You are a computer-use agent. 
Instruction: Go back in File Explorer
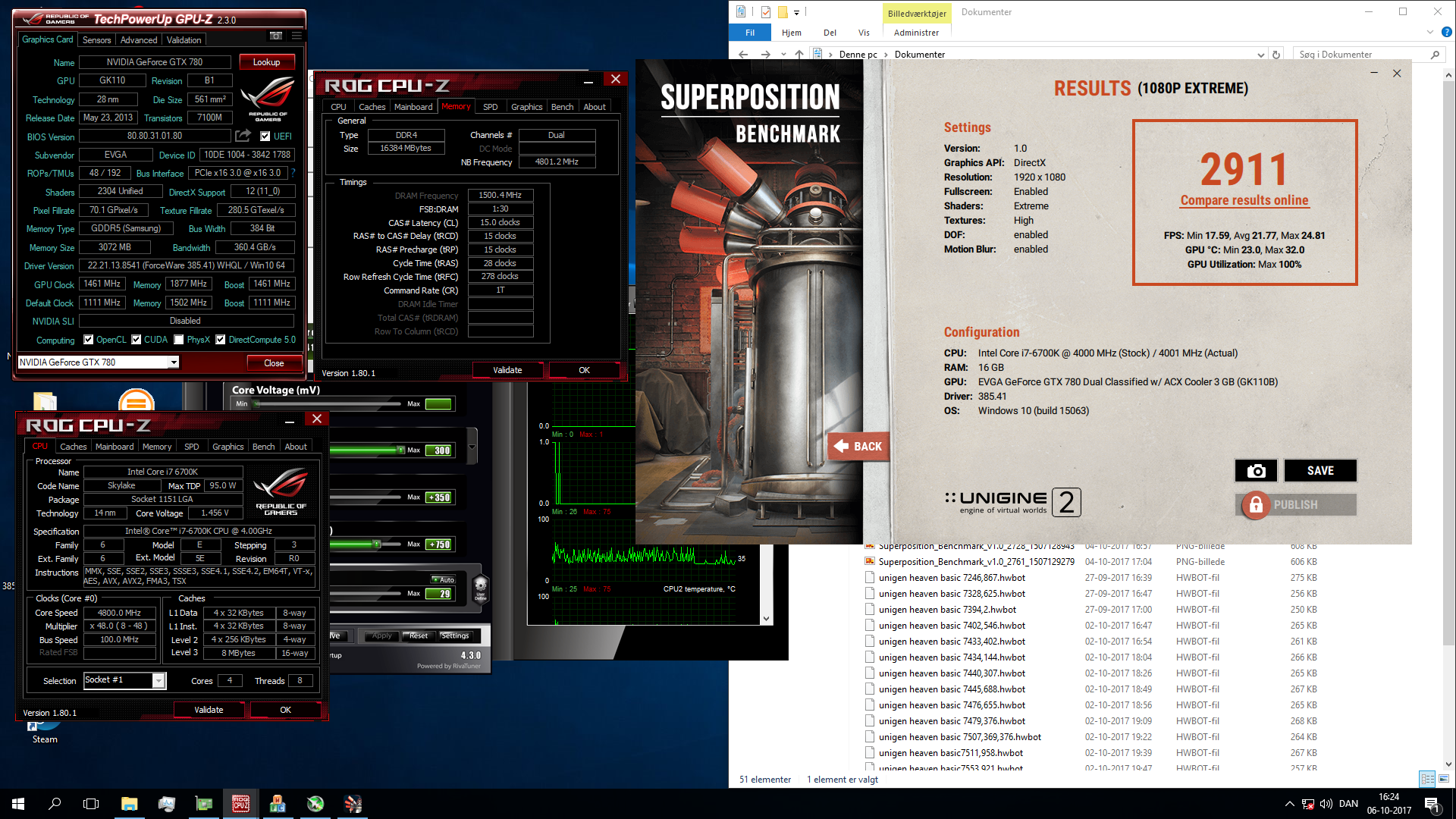point(743,55)
